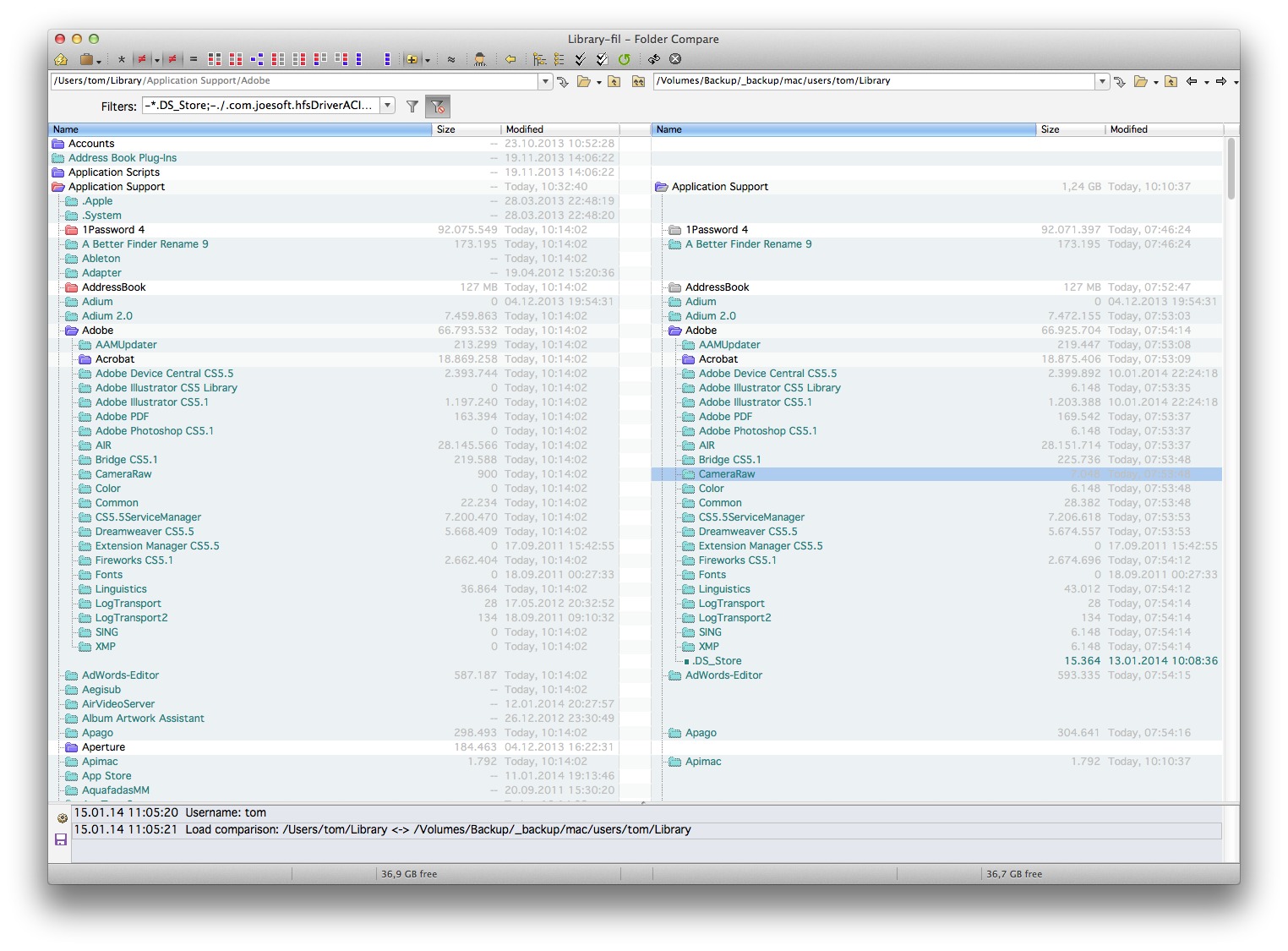The height and width of the screenshot is (951, 1288).
Task: Open dropdown arrow beside the ≠ Diffs button
Action: click(x=156, y=60)
